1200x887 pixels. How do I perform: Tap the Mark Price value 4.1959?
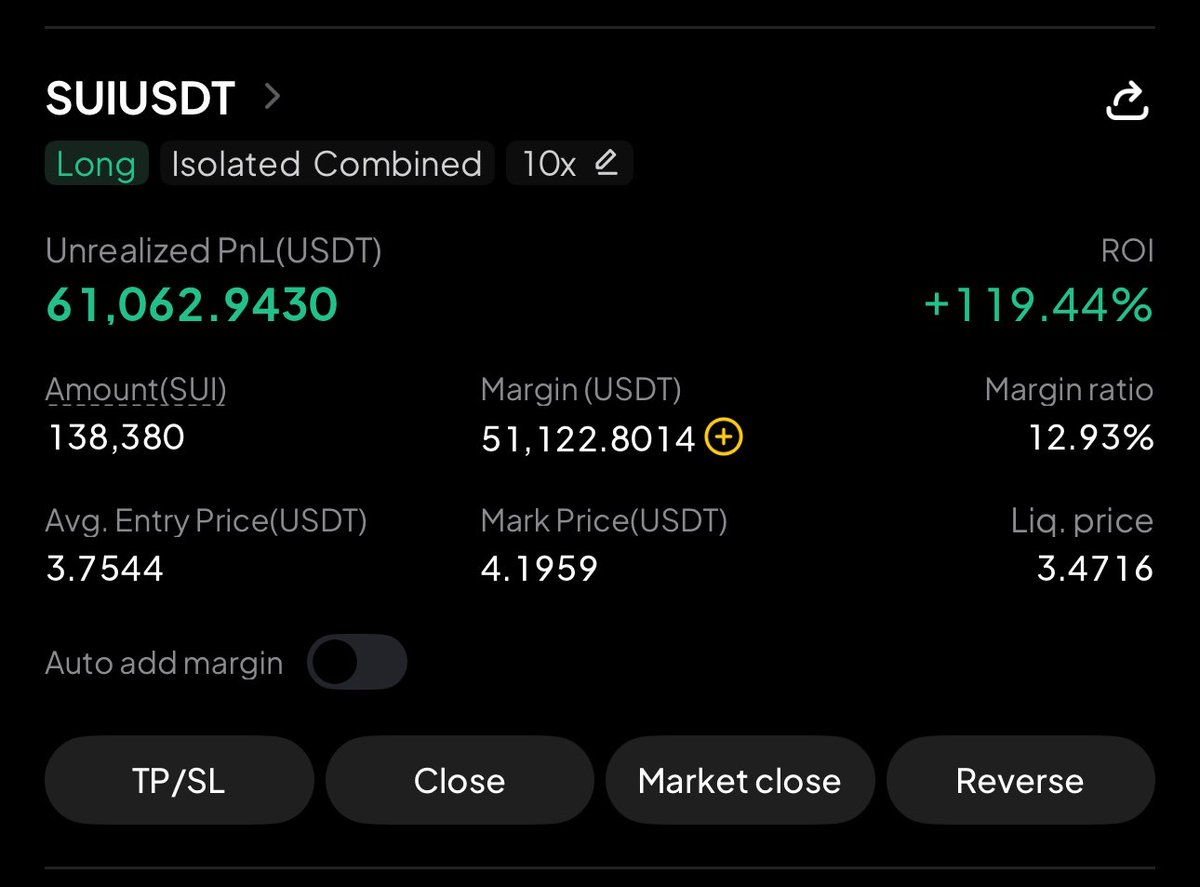pos(539,569)
